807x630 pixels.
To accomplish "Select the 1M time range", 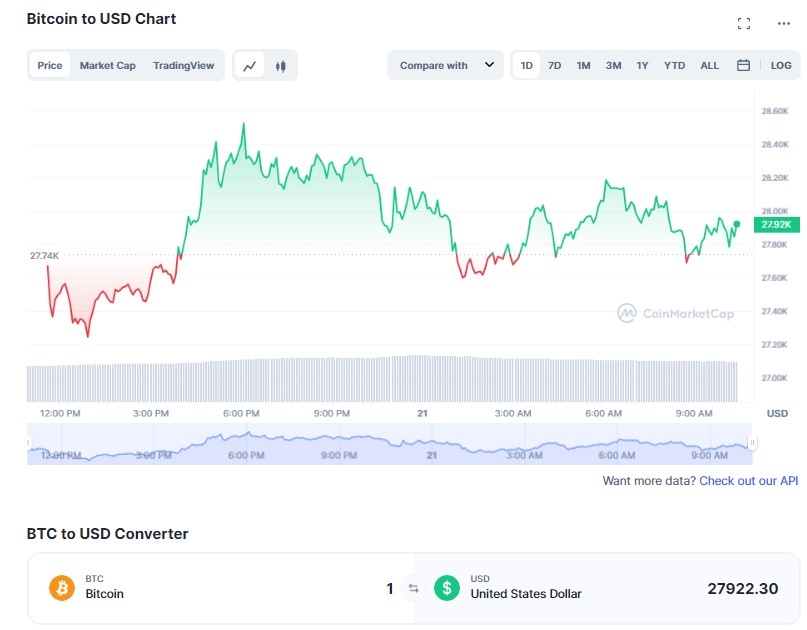I will click(583, 65).
